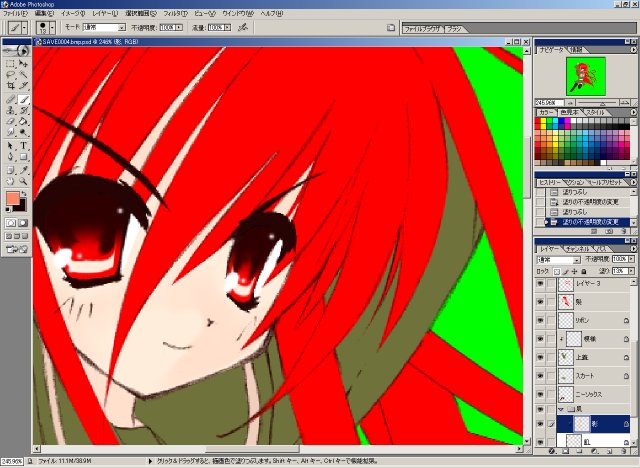This screenshot has width=640, height=468.
Task: Click the canvas horizontal scrollbar
Action: click(278, 449)
